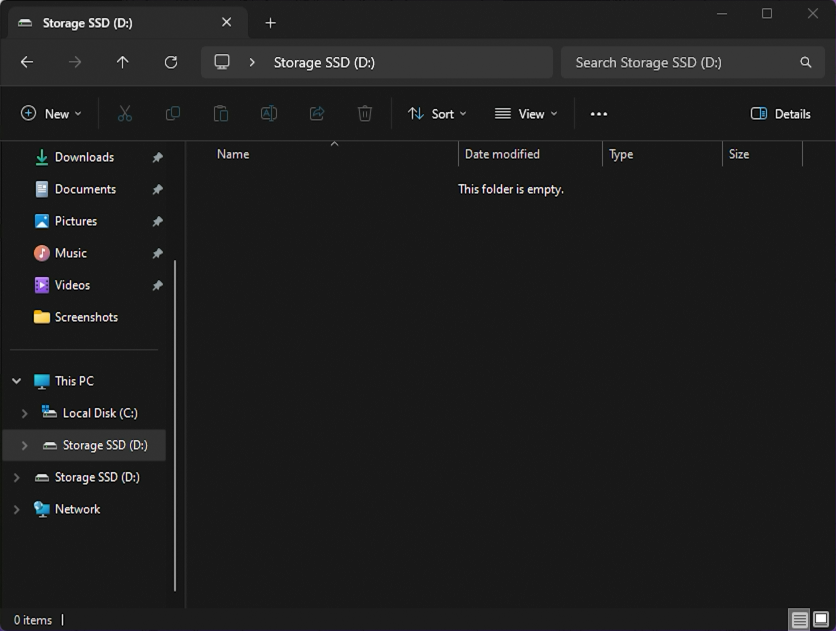The height and width of the screenshot is (631, 836).
Task: Sort by Date modified column header
Action: pos(502,154)
